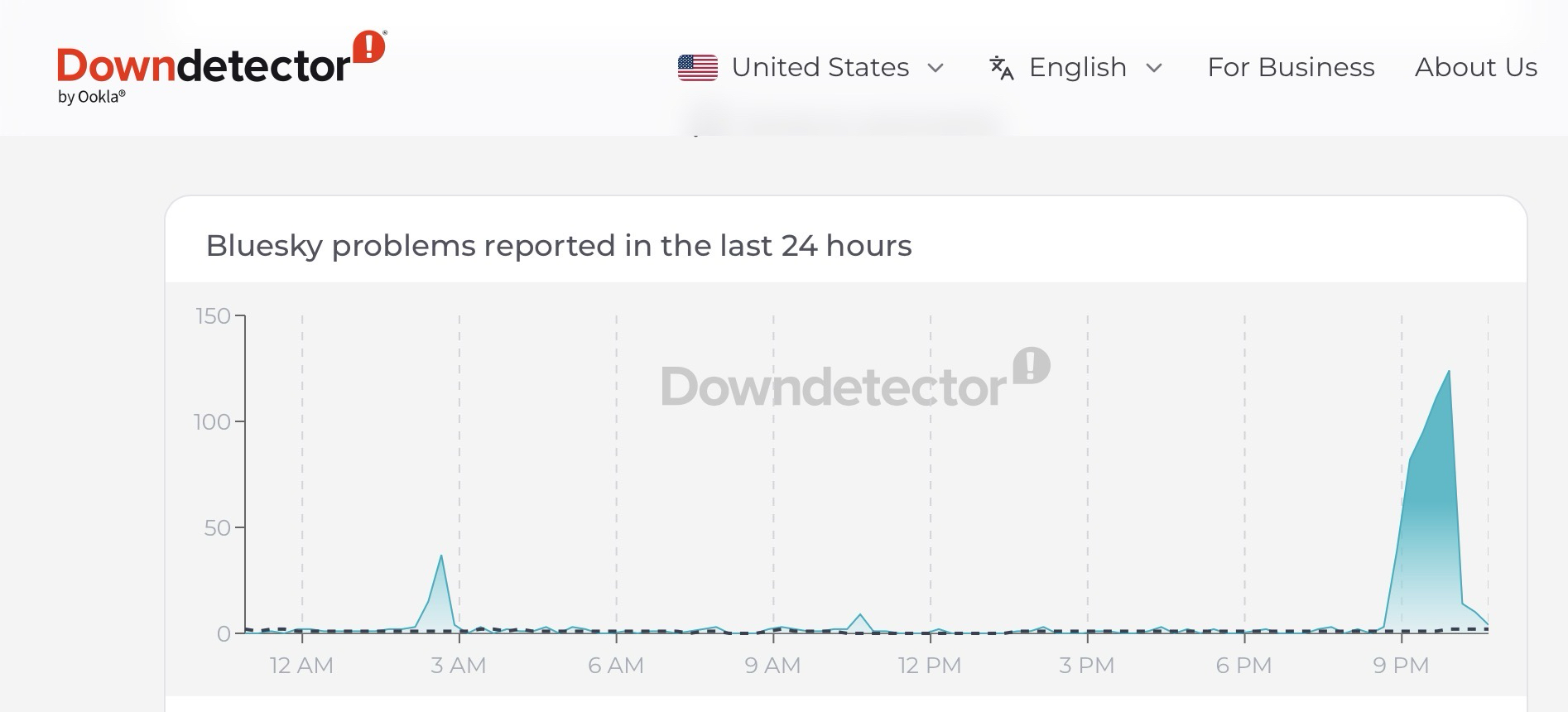The image size is (1568, 712).
Task: Click the 'by Ookla' text
Action: [91, 97]
